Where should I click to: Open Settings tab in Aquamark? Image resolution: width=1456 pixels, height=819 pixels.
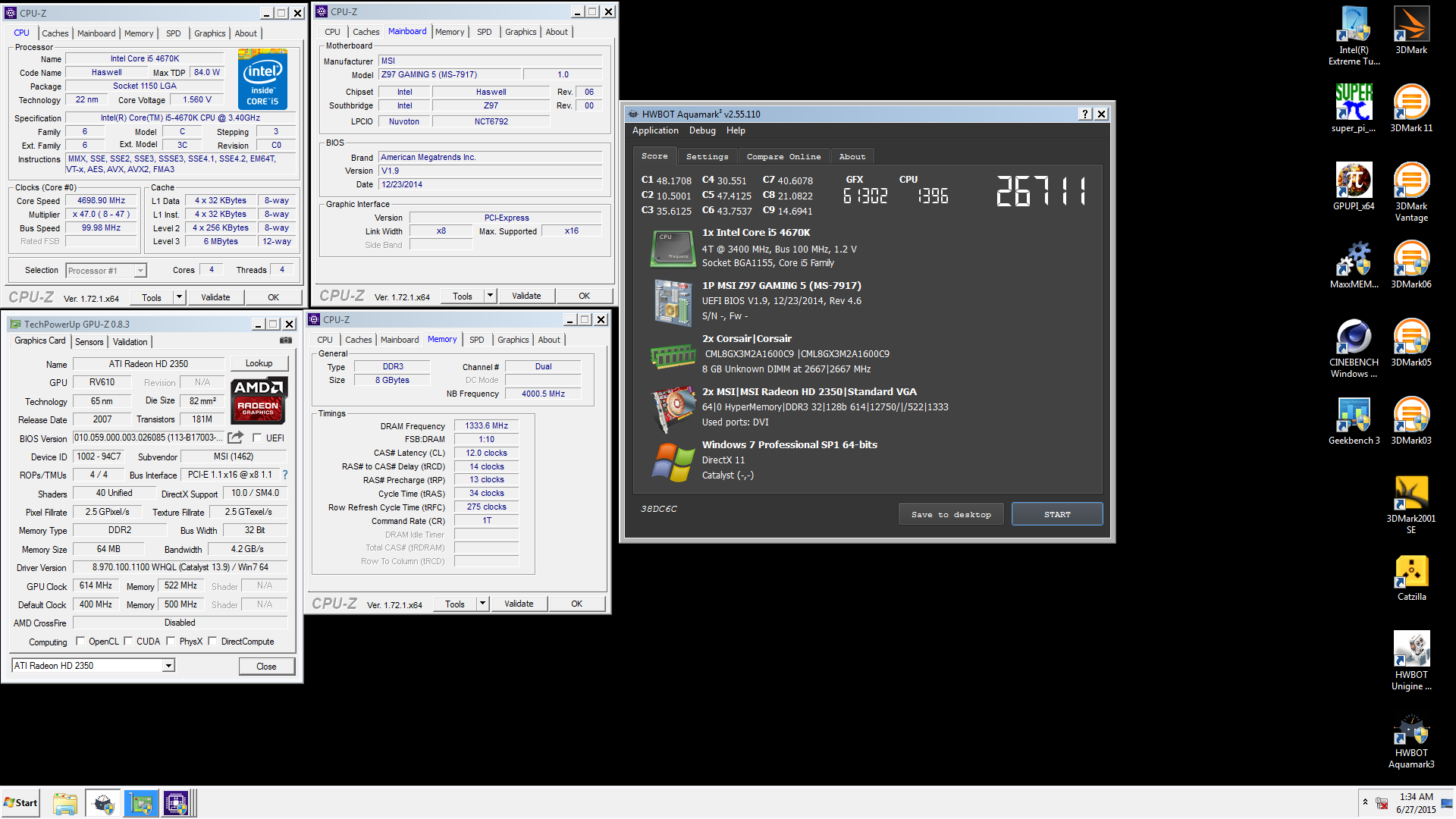tap(707, 156)
